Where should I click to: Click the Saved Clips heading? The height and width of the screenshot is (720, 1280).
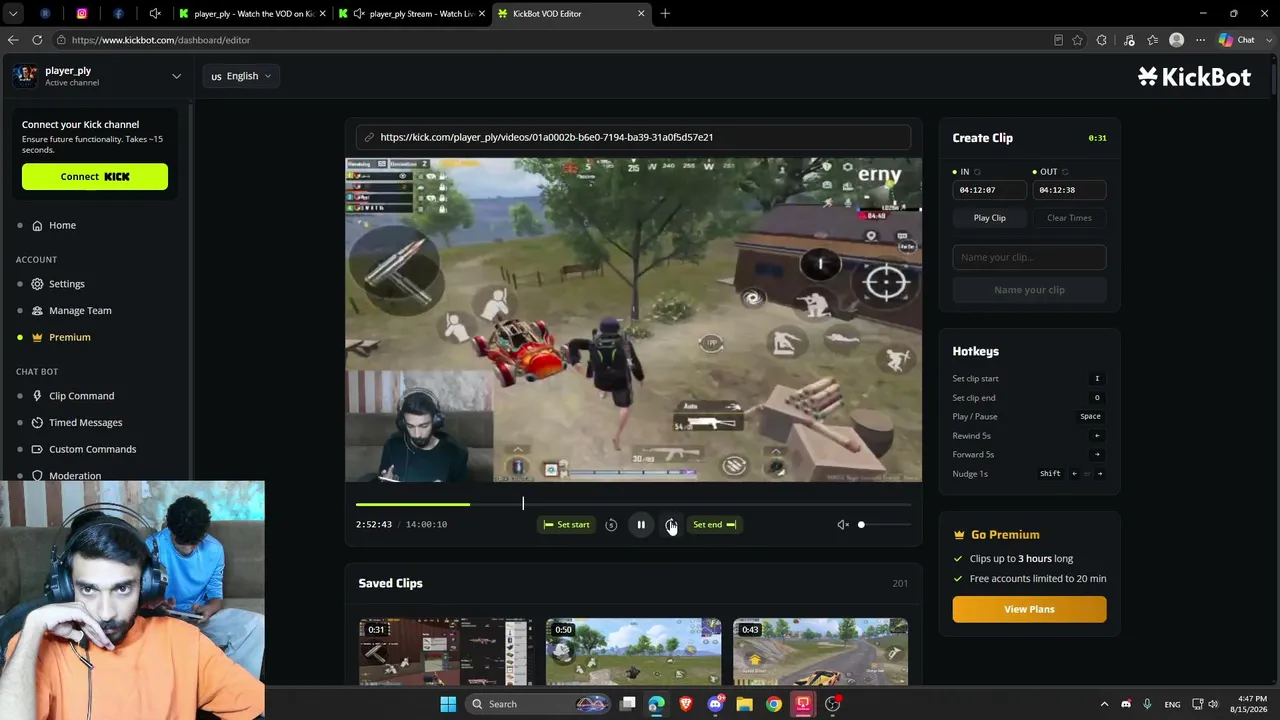click(x=390, y=583)
